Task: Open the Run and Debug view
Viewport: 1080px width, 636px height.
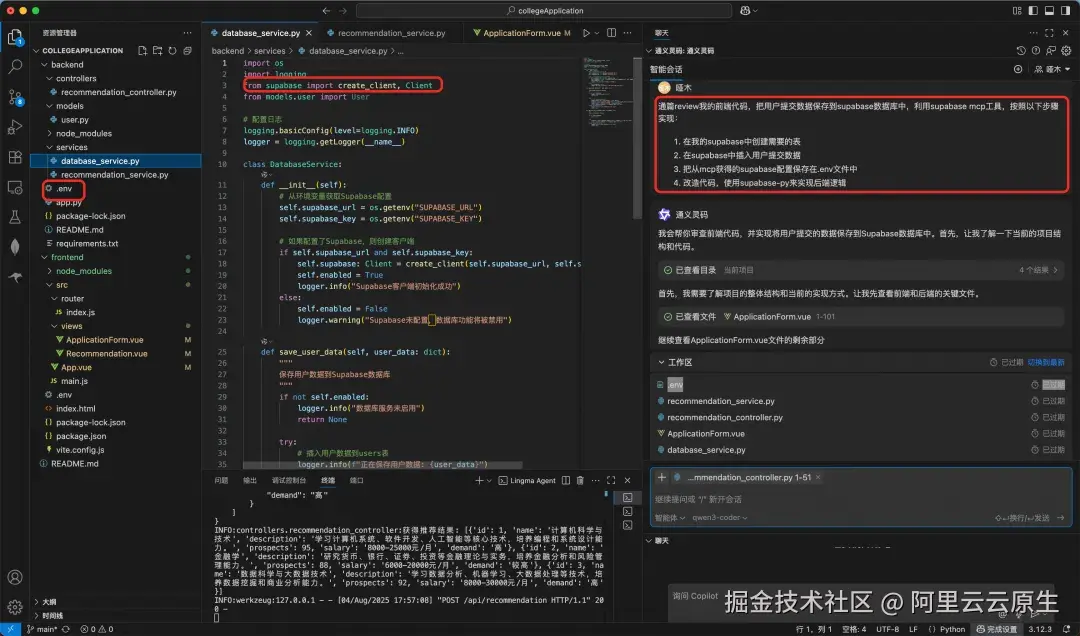Action: (14, 127)
